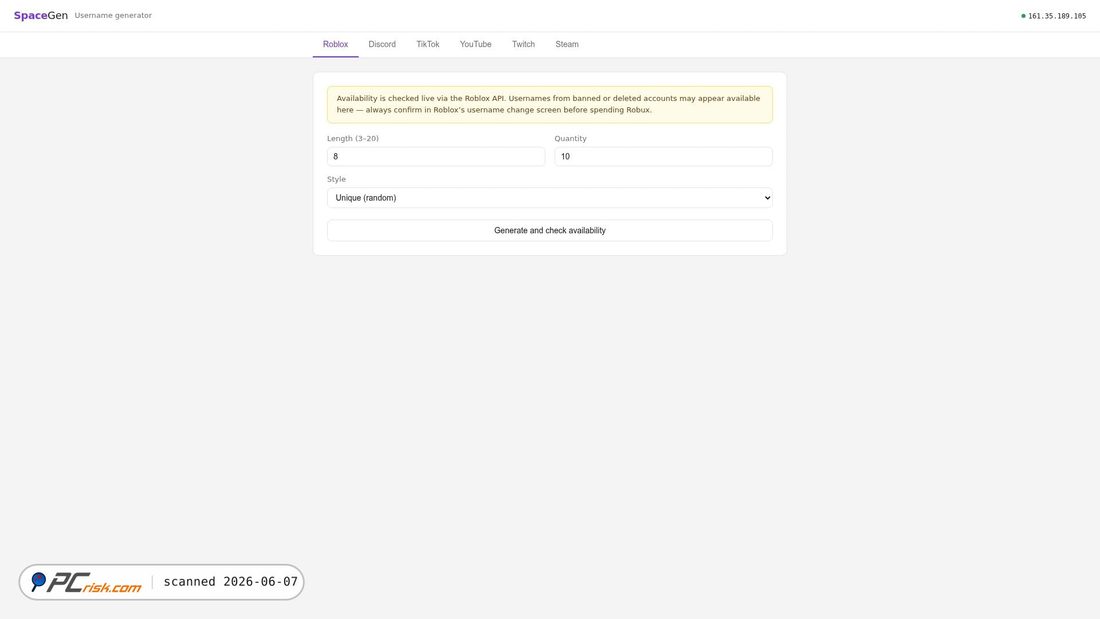The height and width of the screenshot is (619, 1100).
Task: Switch to the Steam tab
Action: click(567, 44)
